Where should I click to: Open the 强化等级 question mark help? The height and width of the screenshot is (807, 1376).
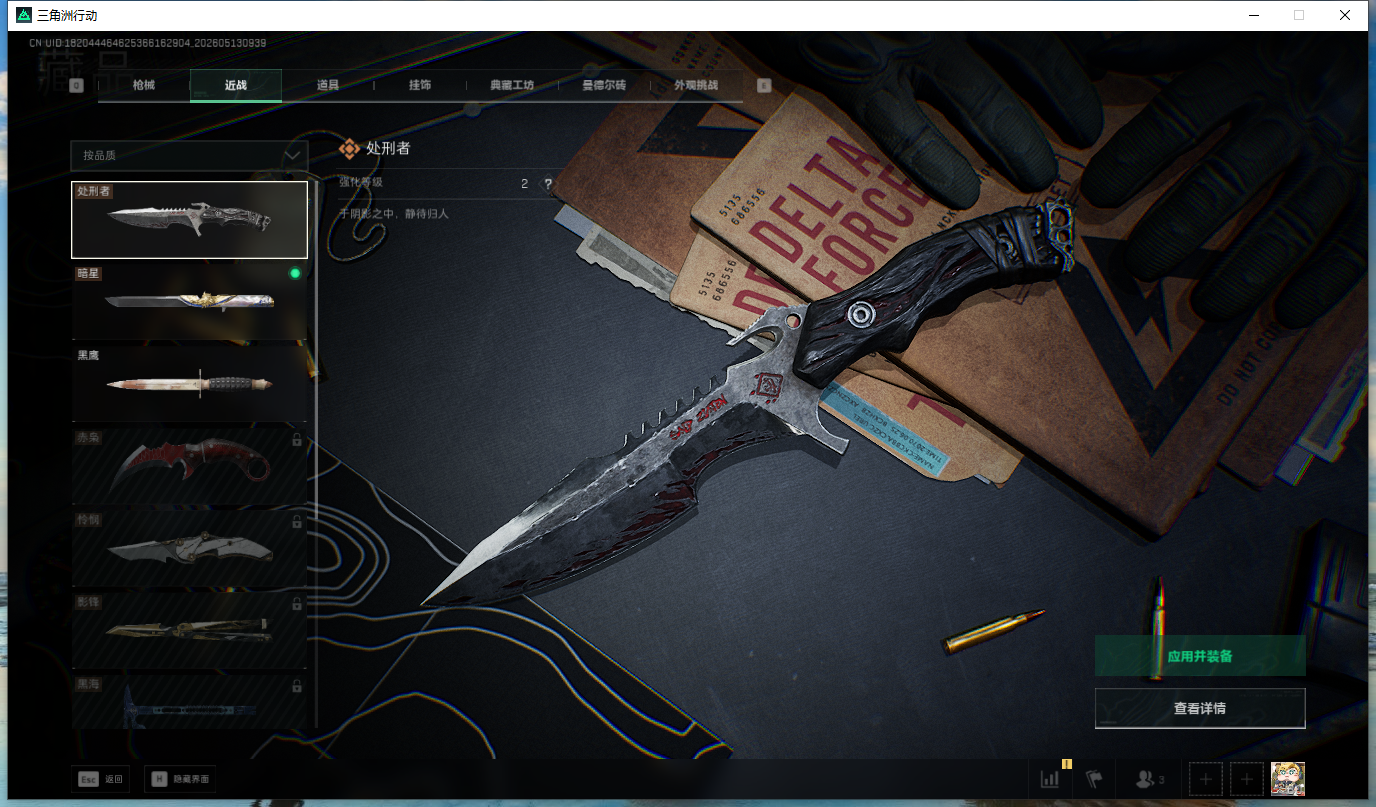tap(547, 184)
